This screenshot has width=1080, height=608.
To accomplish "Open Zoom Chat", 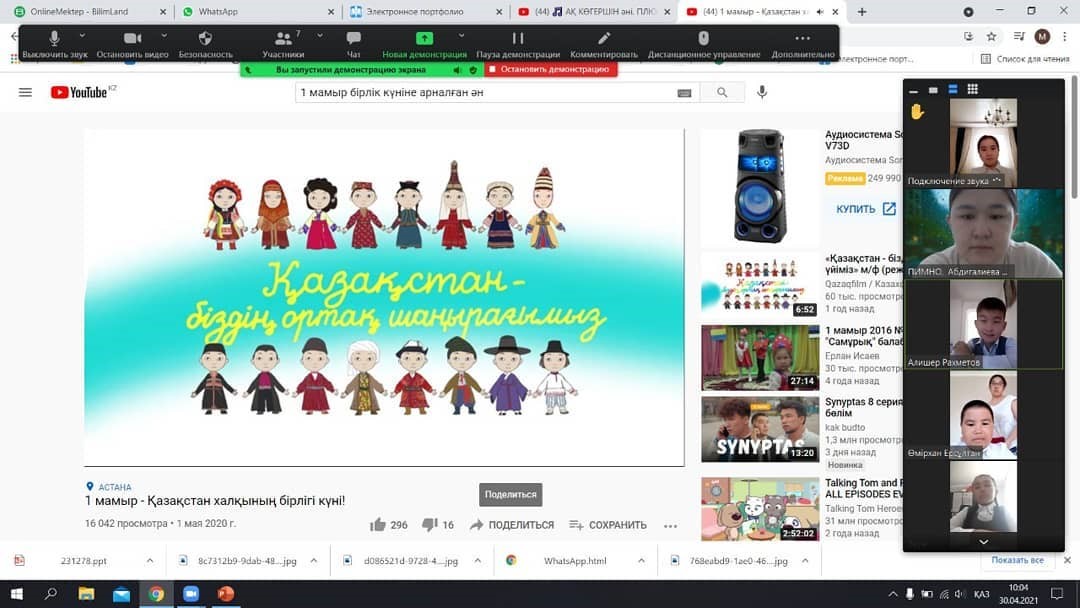I will (x=353, y=44).
